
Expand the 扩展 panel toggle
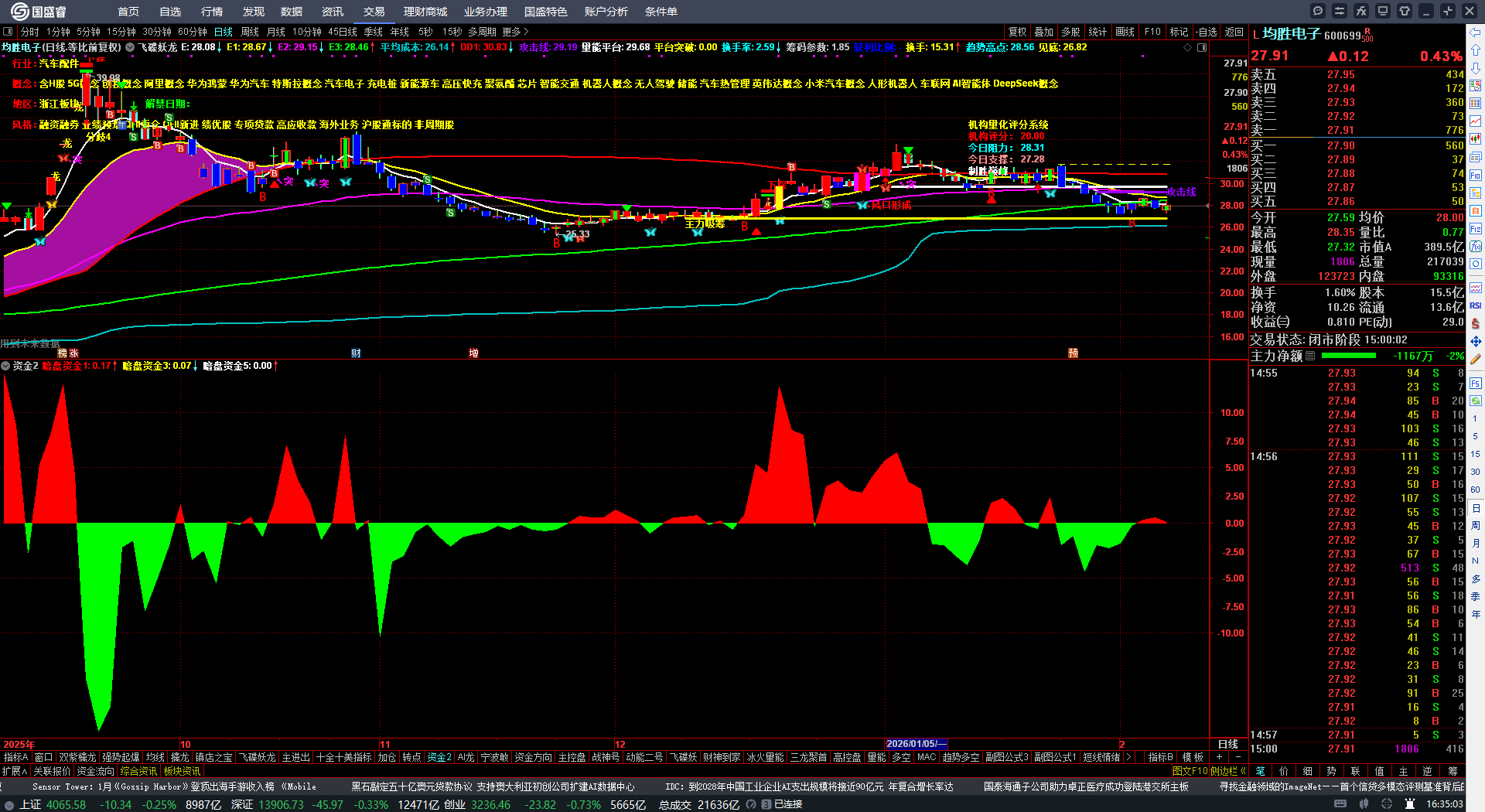15,771
